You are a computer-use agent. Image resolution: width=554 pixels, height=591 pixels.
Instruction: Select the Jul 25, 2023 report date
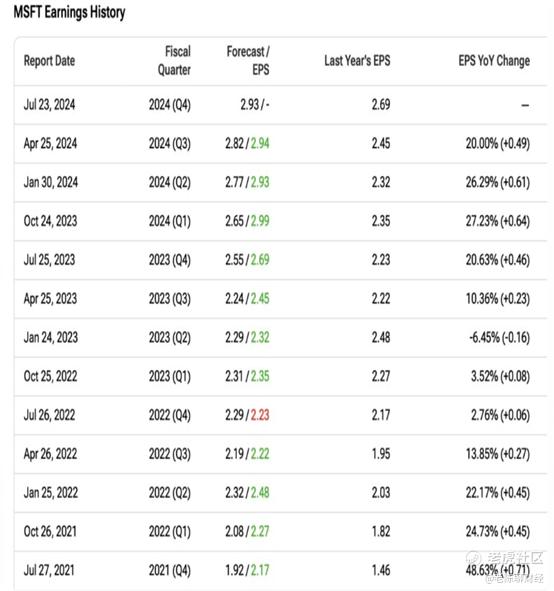click(49, 260)
